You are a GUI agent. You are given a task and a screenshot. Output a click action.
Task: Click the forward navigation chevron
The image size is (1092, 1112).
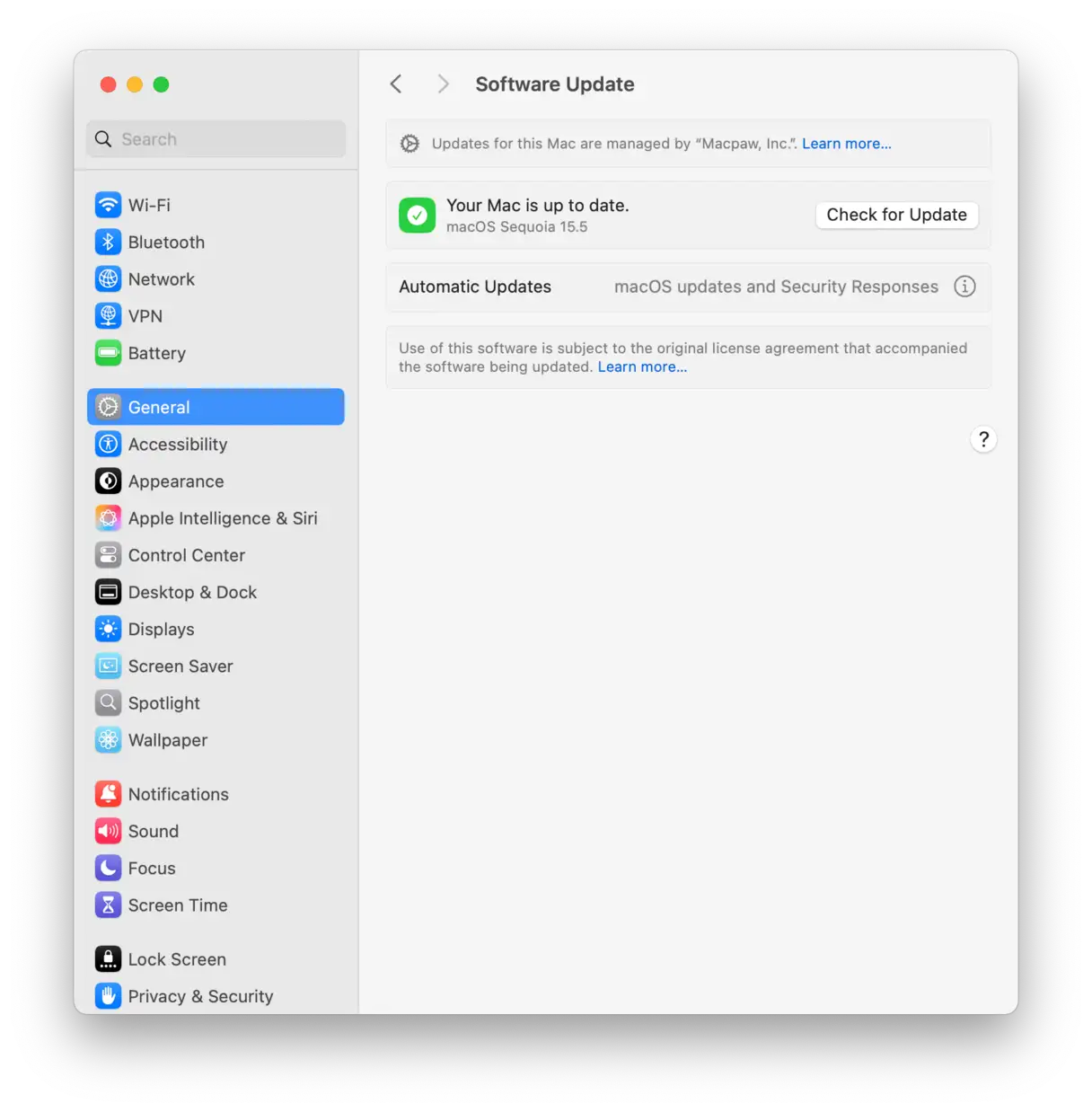click(x=443, y=84)
